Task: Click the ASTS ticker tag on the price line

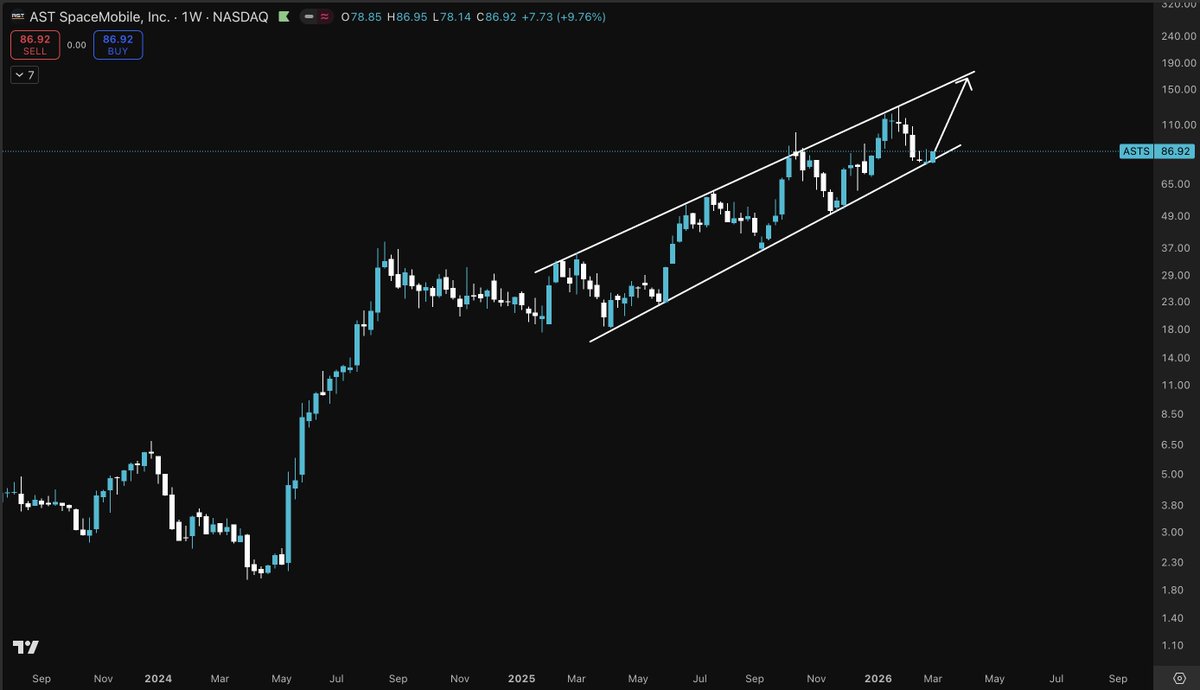Action: coord(1137,152)
